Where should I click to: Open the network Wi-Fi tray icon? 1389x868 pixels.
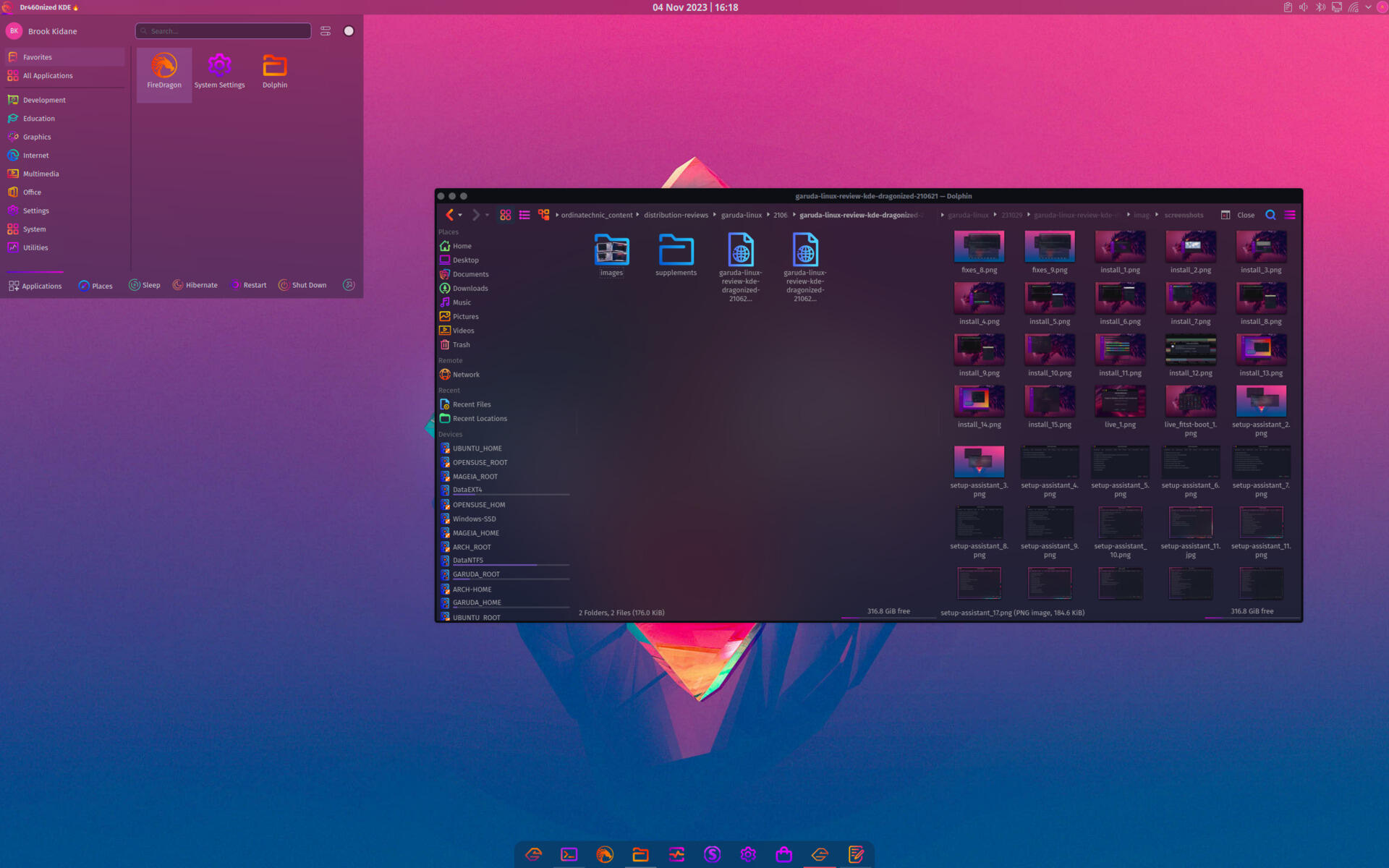tap(1353, 7)
